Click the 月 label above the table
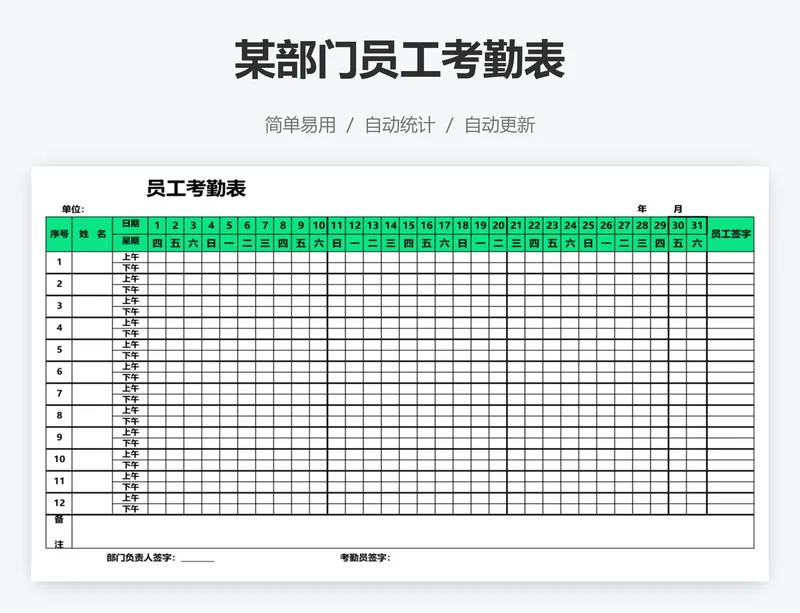 678,209
